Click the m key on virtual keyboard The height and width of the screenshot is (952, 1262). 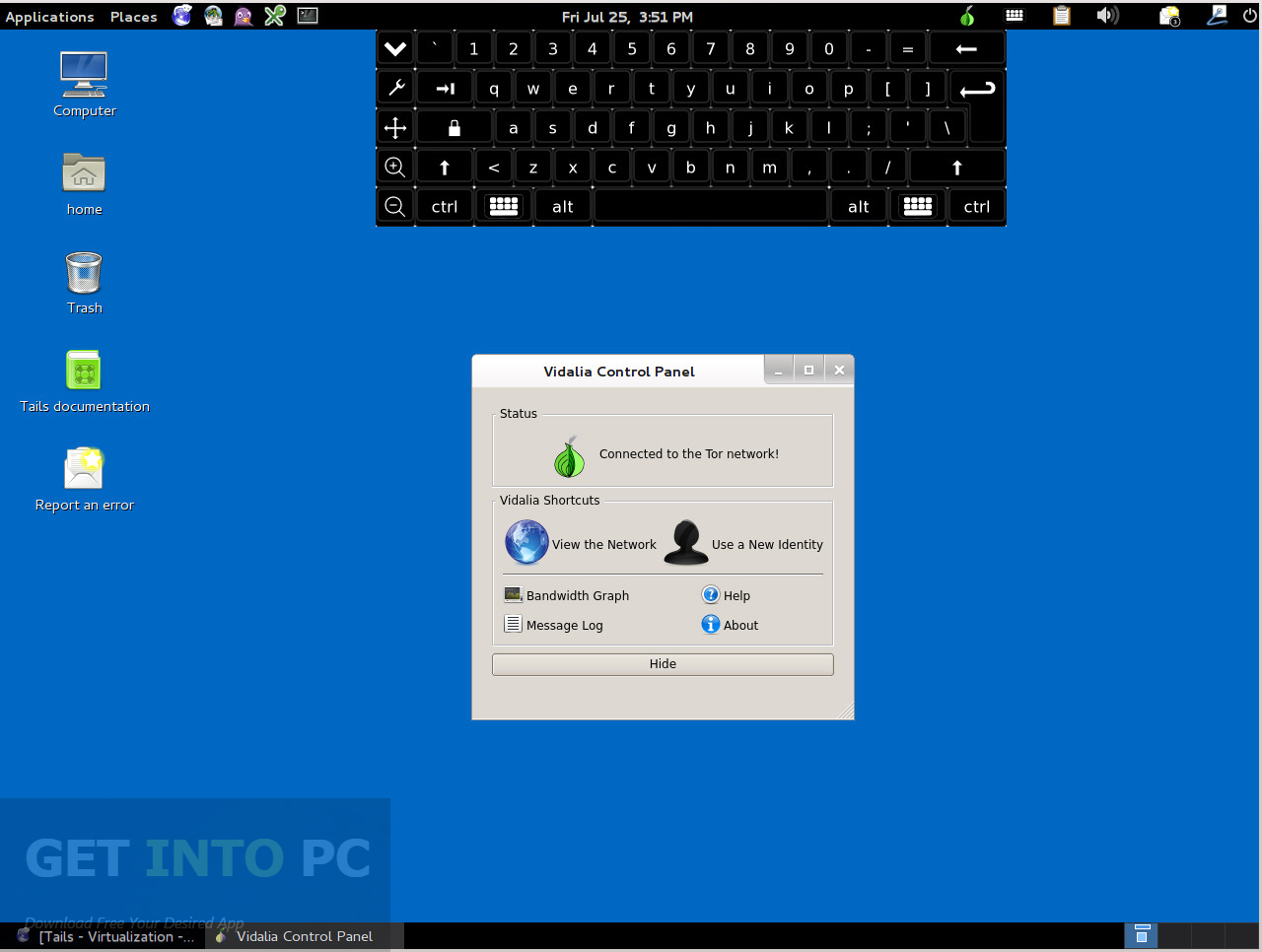(770, 167)
